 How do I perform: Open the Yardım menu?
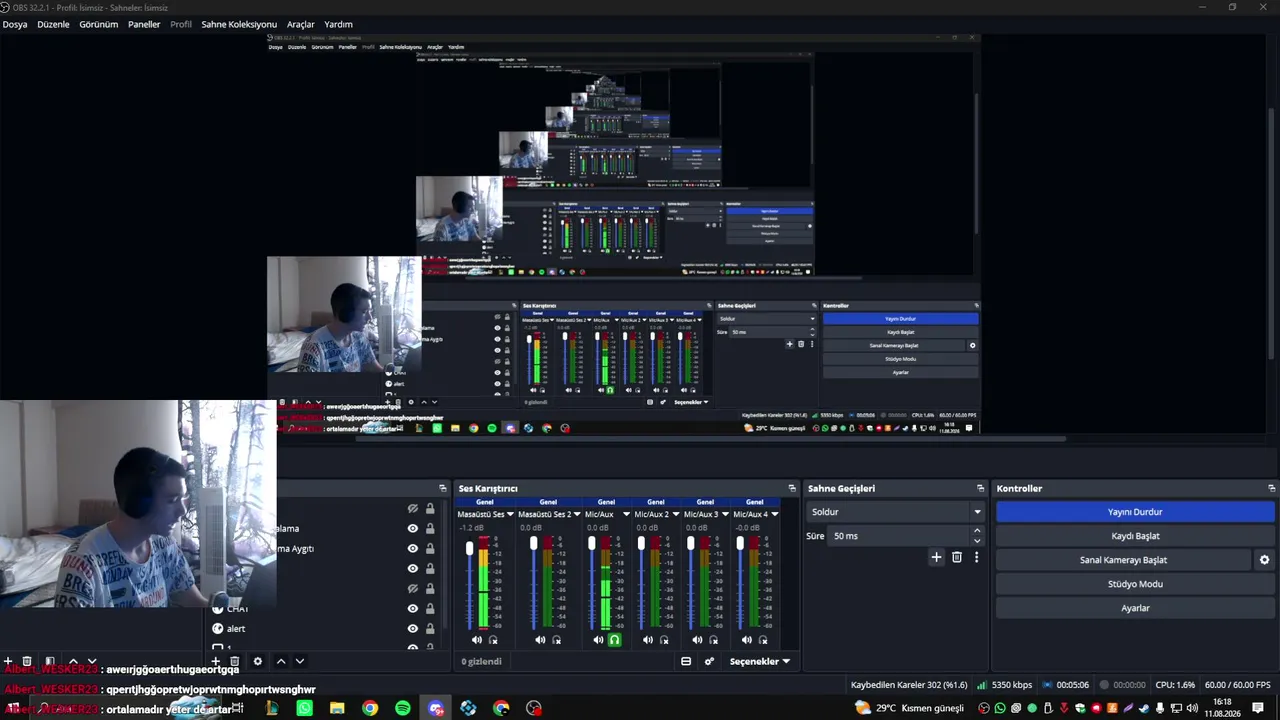click(338, 24)
